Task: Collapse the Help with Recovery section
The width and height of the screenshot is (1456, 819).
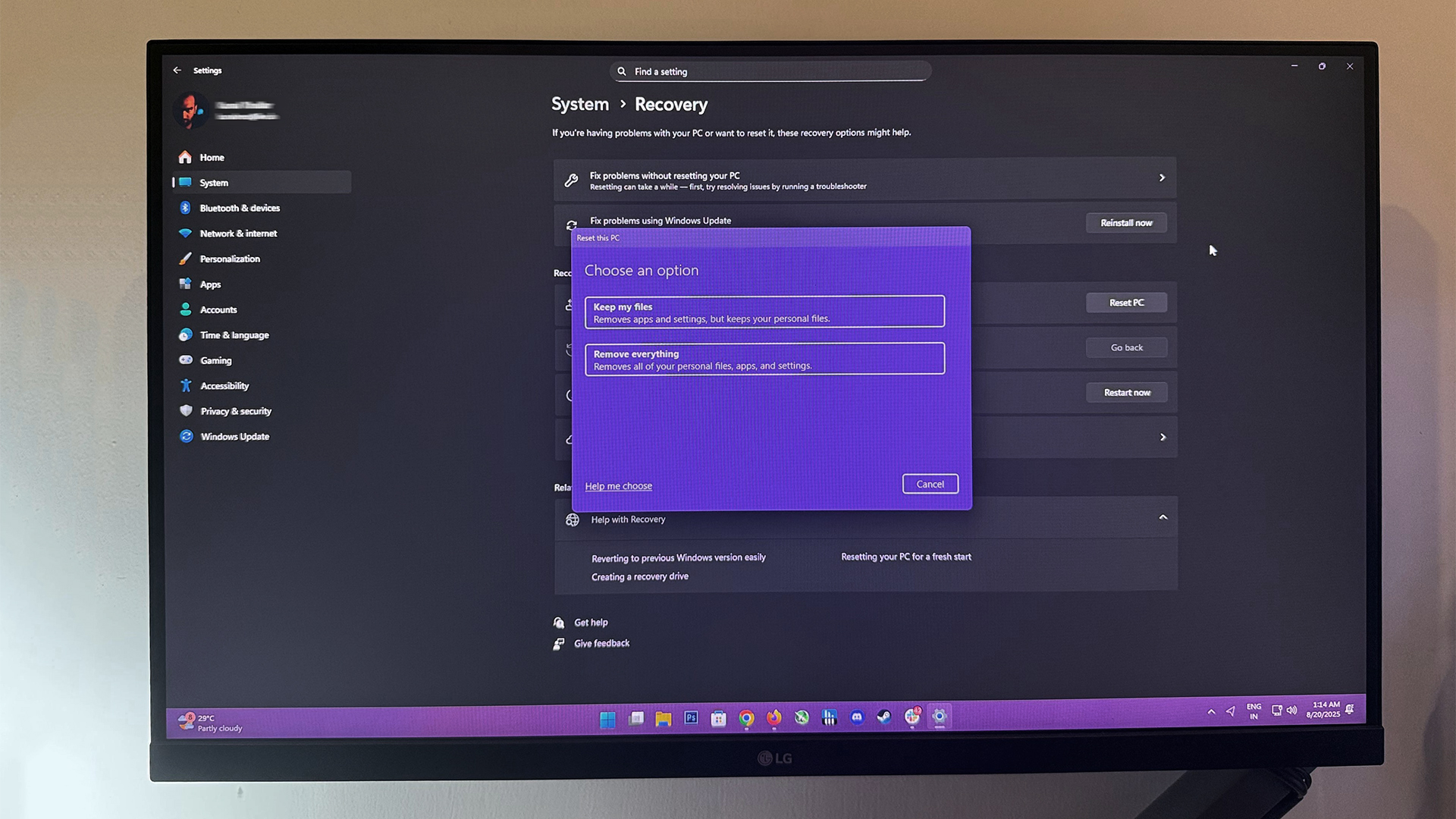Action: coord(1163,517)
